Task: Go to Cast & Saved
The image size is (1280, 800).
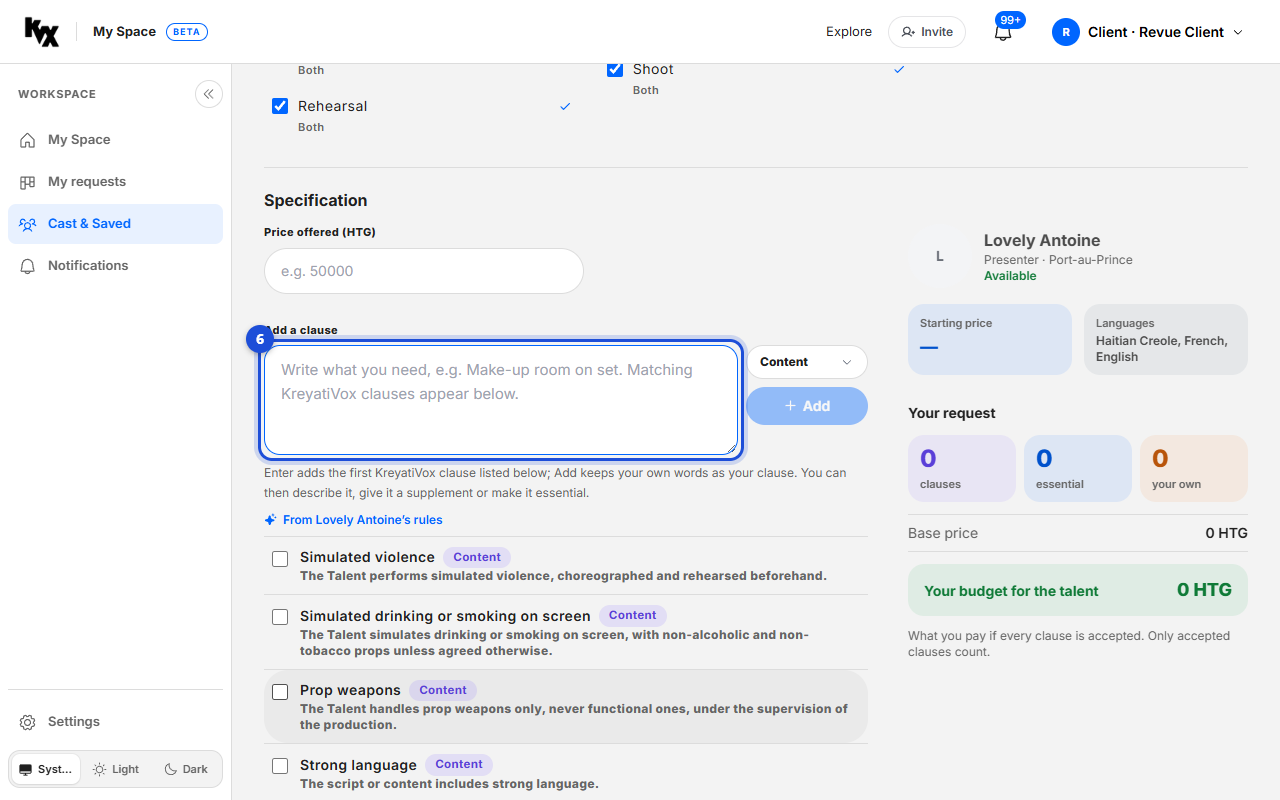Action: click(x=115, y=224)
